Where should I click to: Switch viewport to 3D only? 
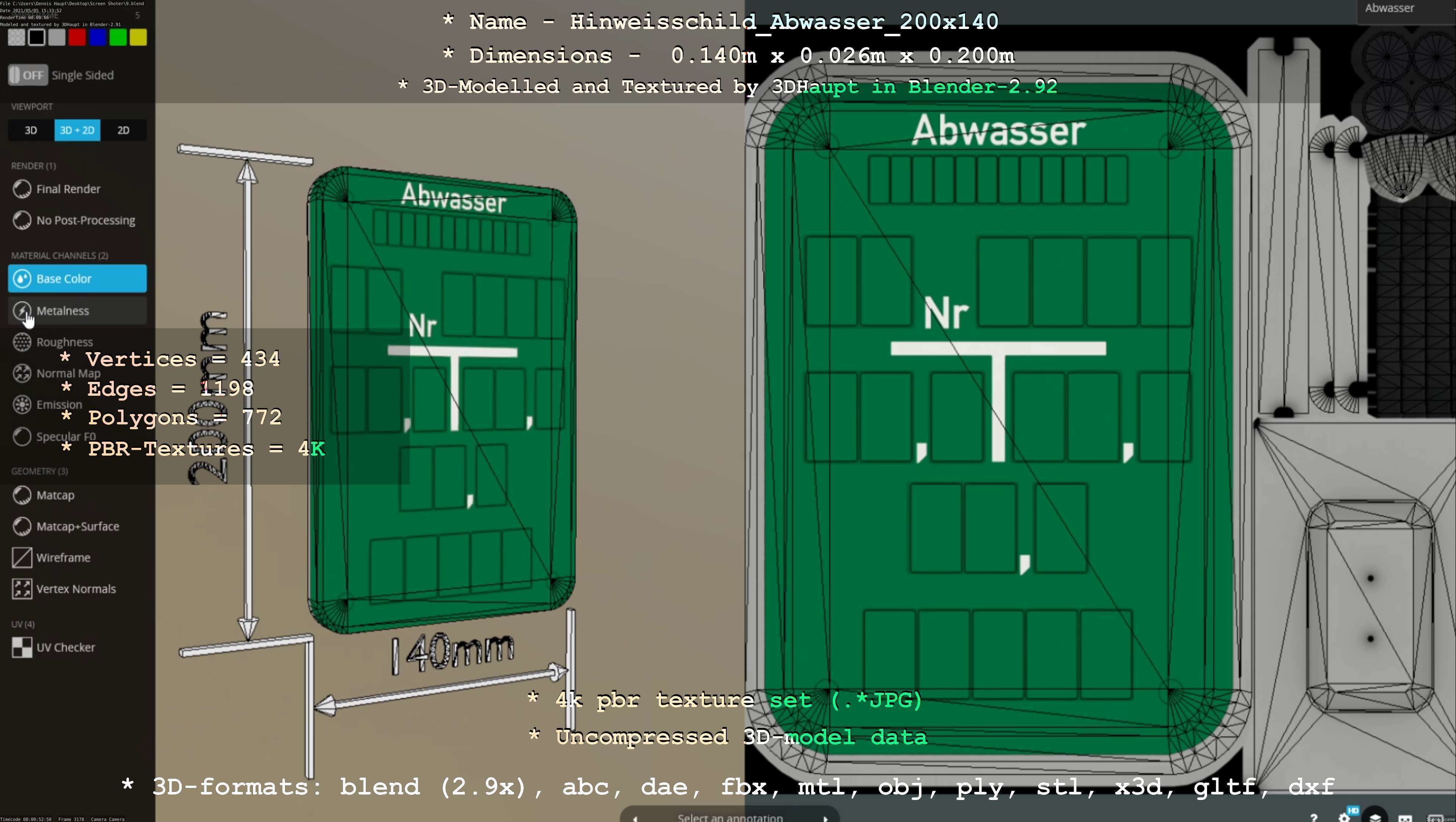pyautogui.click(x=31, y=130)
